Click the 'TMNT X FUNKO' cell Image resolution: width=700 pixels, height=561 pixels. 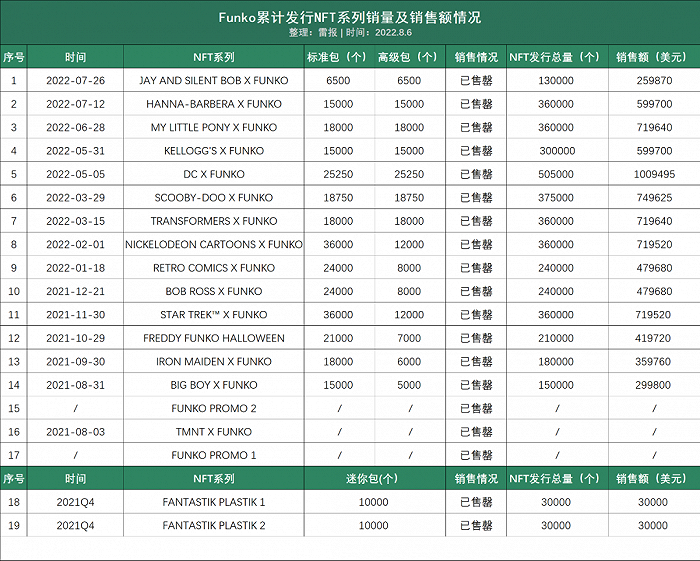pos(214,432)
